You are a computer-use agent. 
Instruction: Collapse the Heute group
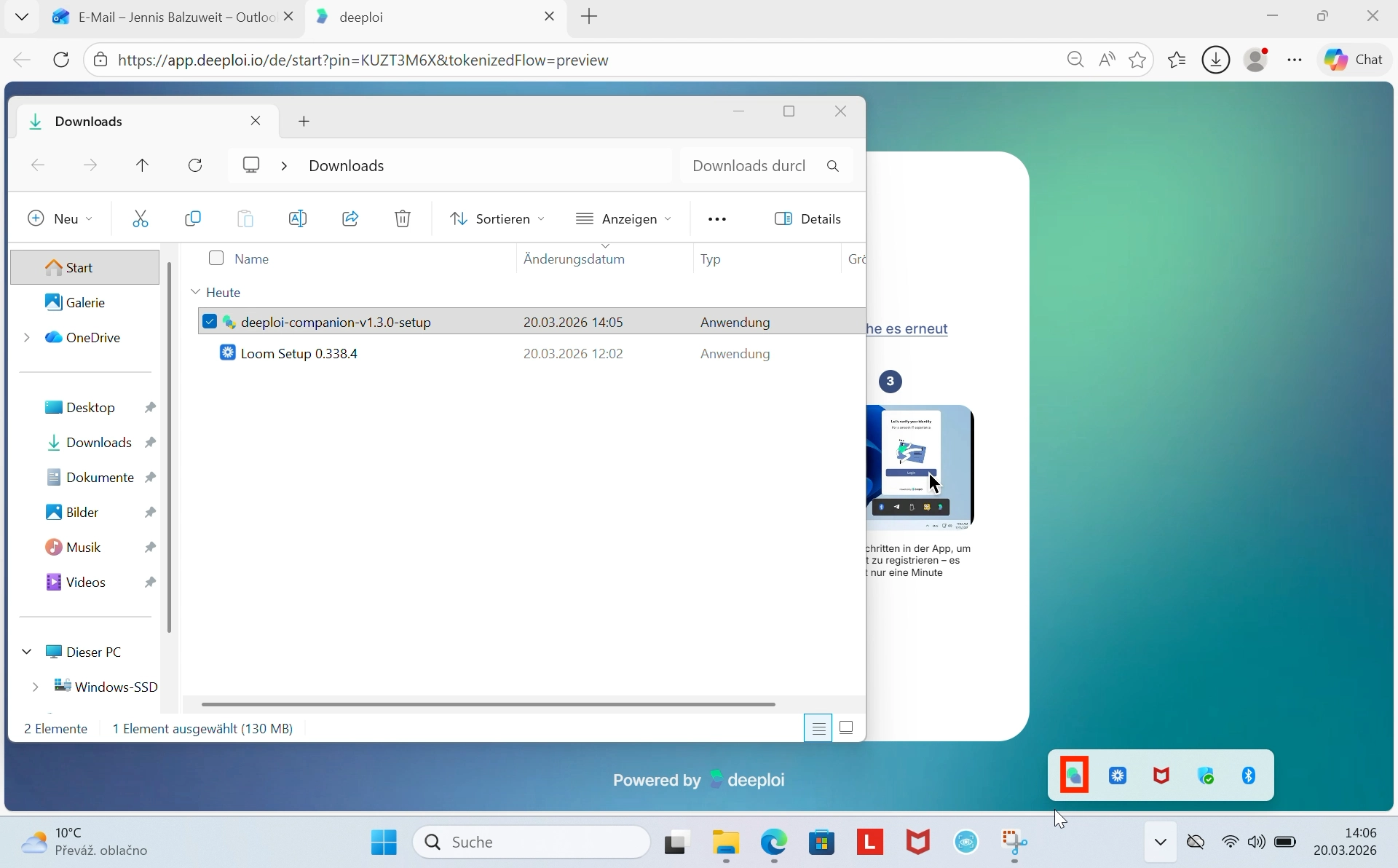click(195, 292)
